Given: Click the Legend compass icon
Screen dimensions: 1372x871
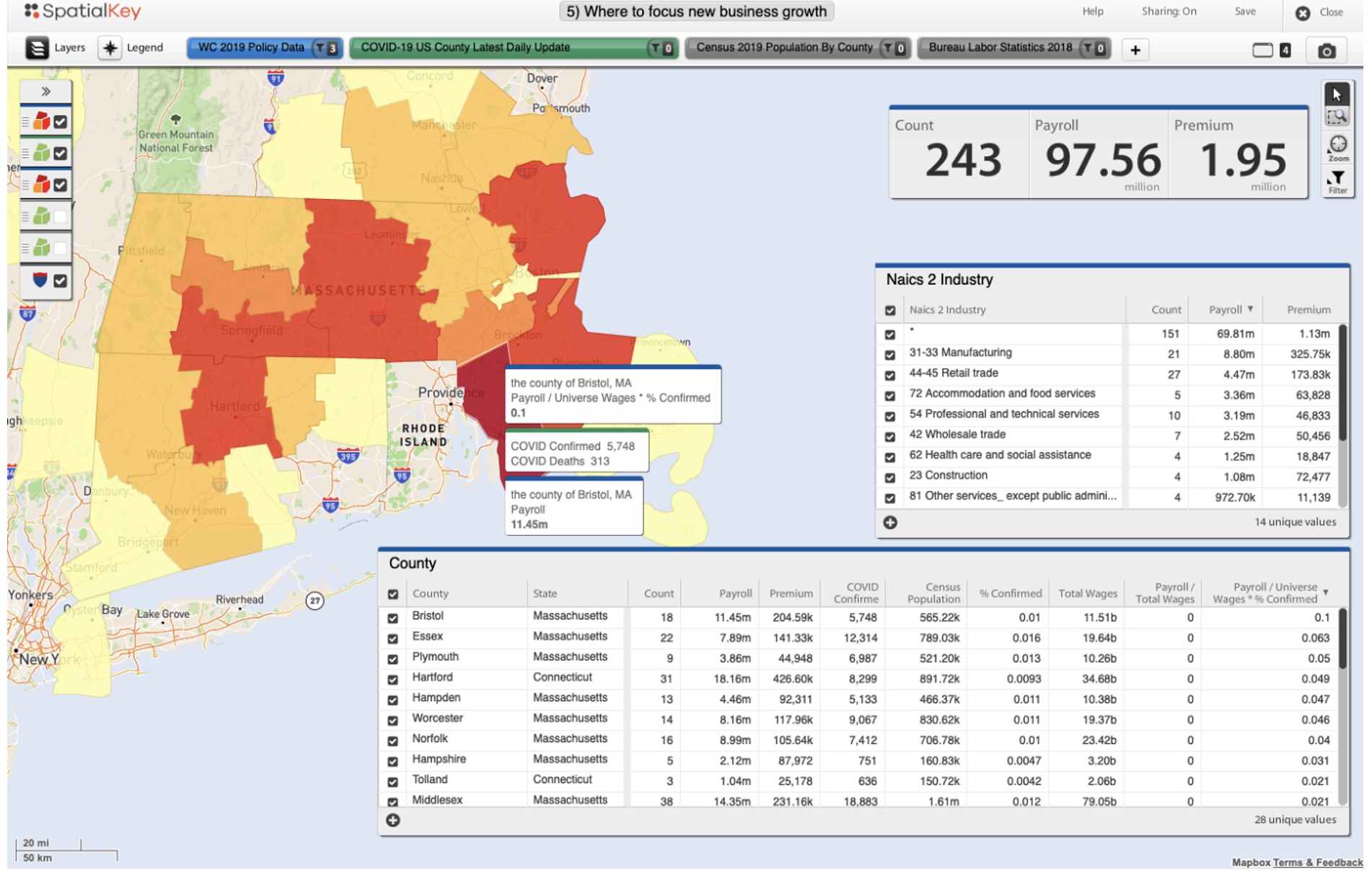Looking at the screenshot, I should [110, 48].
